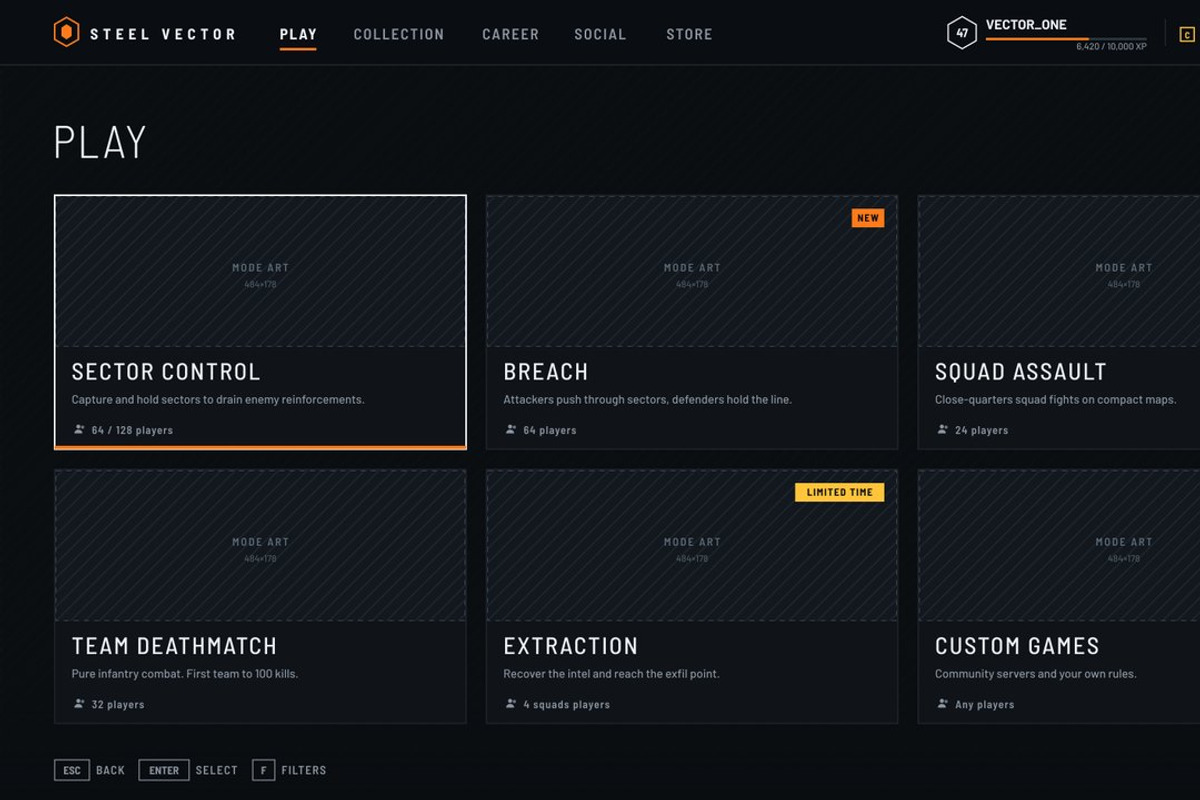
Task: Click the NEW badge on Breach
Action: tap(868, 218)
